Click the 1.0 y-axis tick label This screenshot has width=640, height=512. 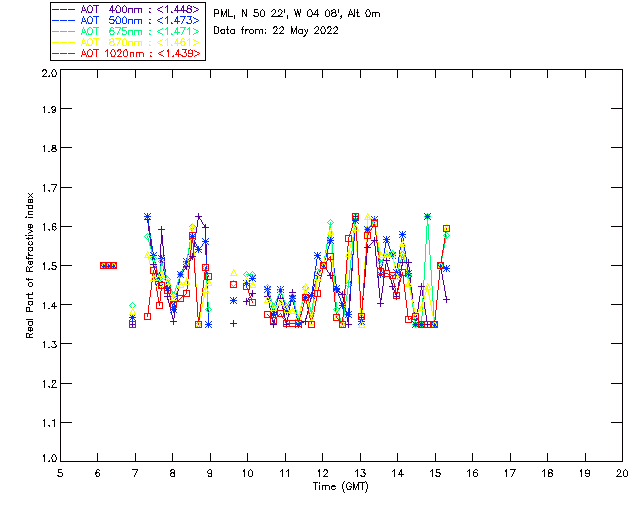49,458
